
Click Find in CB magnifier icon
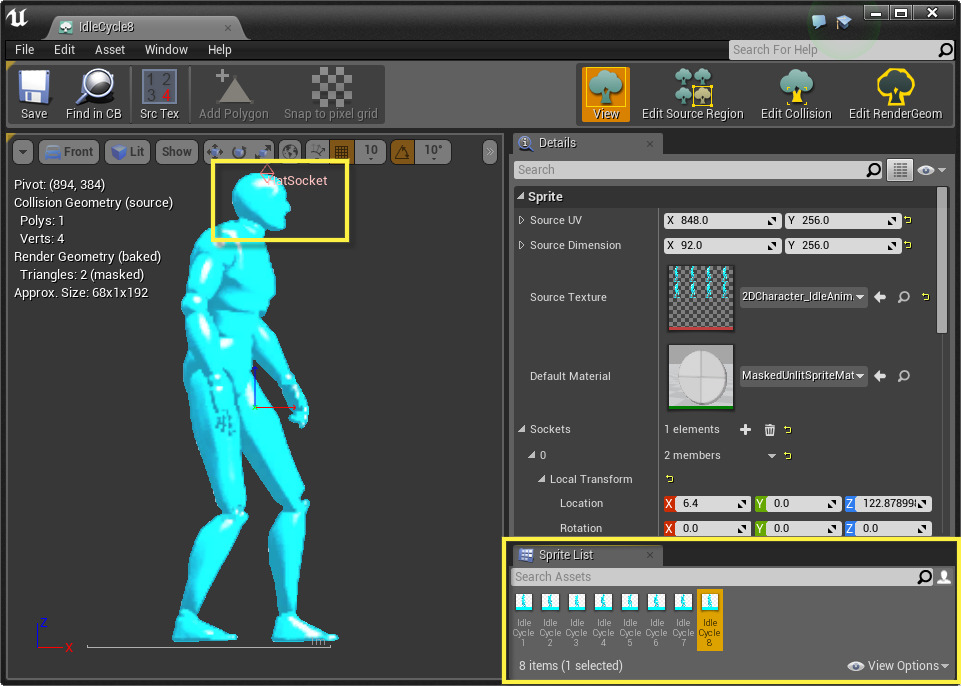(x=93, y=88)
